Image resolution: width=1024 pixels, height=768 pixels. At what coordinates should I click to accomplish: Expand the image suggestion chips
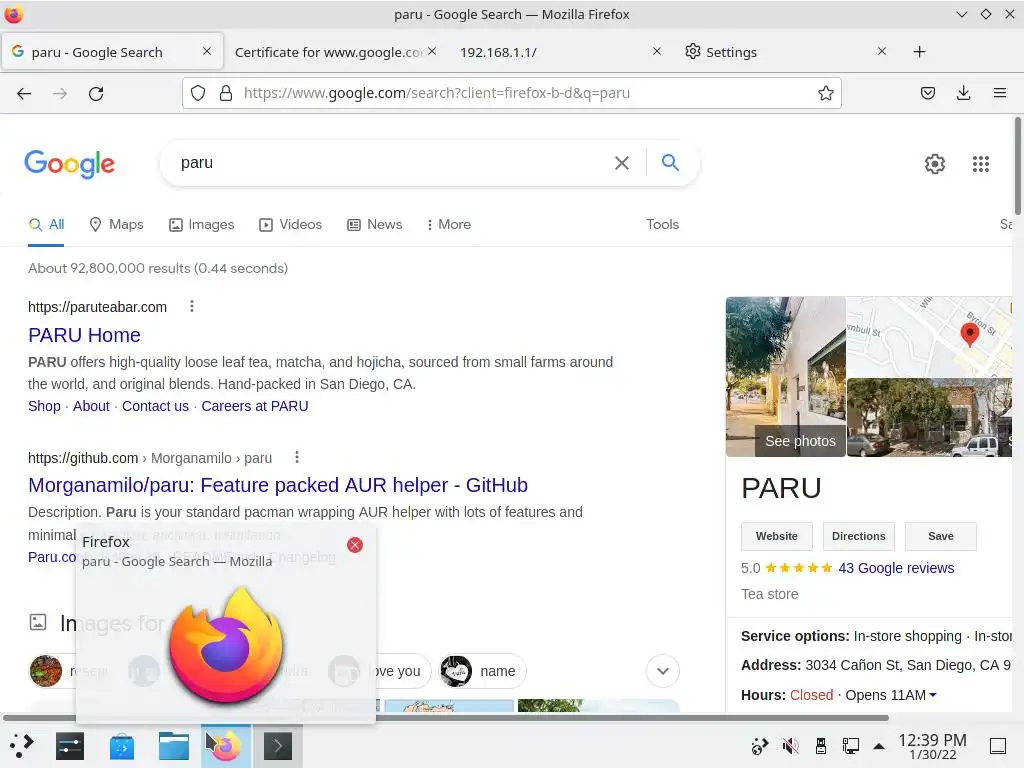[x=663, y=671]
